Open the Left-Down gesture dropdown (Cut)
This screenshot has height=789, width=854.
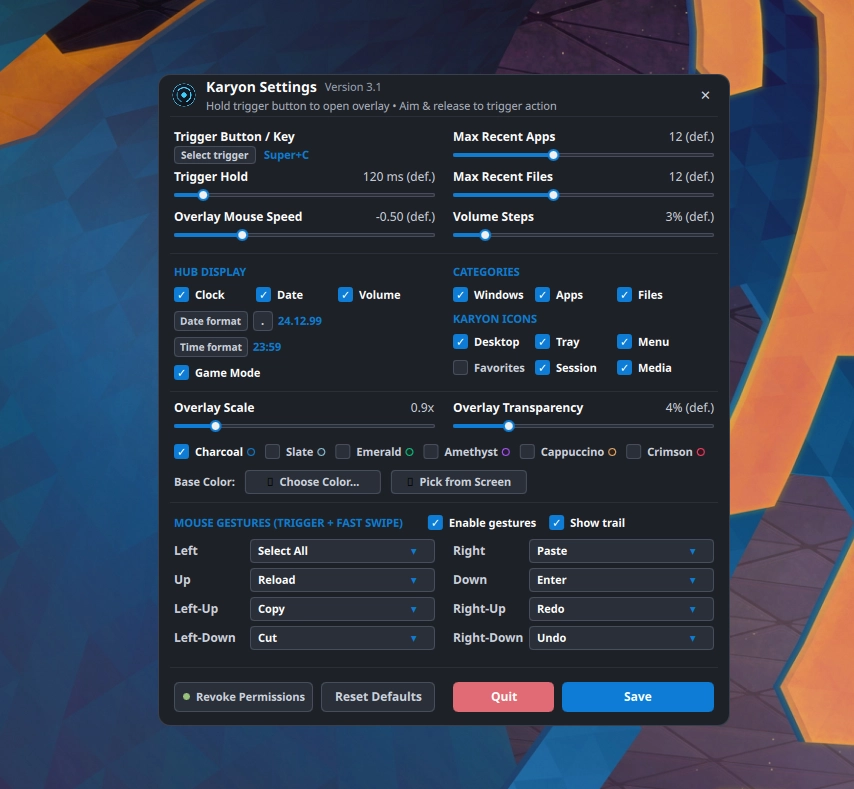[342, 638]
